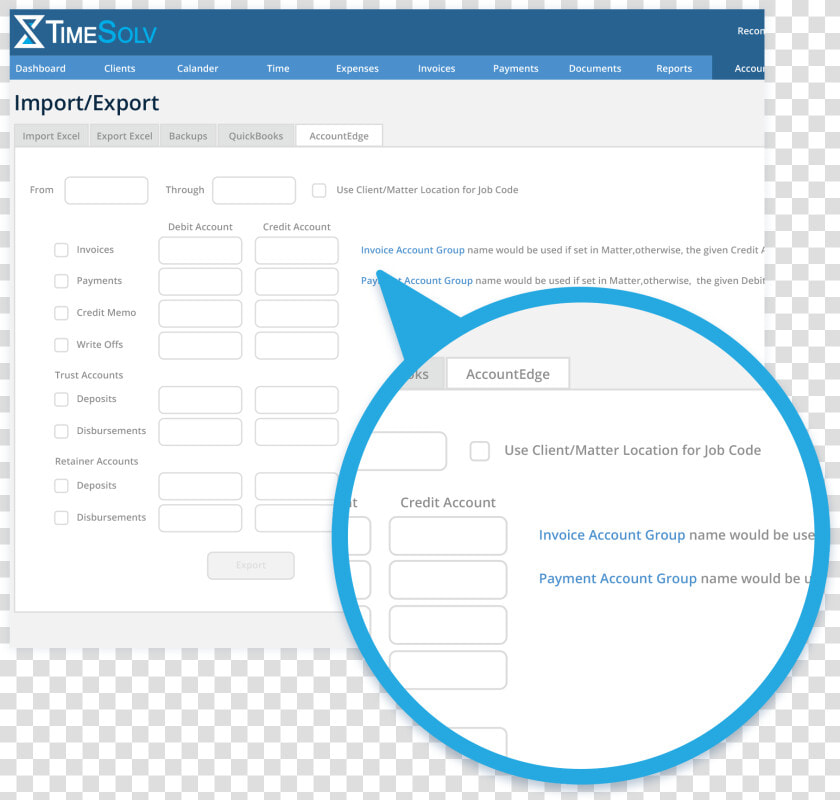
Task: Open Payments in the top navigation bar
Action: click(x=516, y=69)
